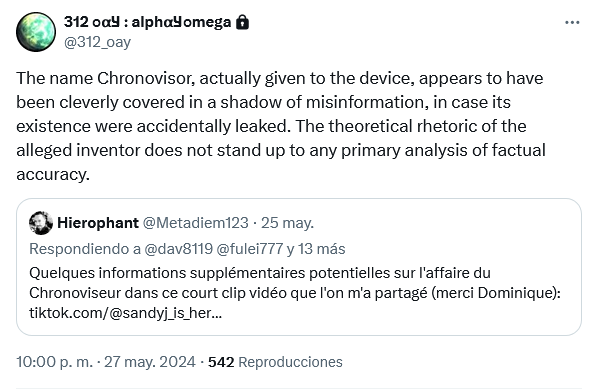Open the @dav8119 mention link

click(178, 249)
